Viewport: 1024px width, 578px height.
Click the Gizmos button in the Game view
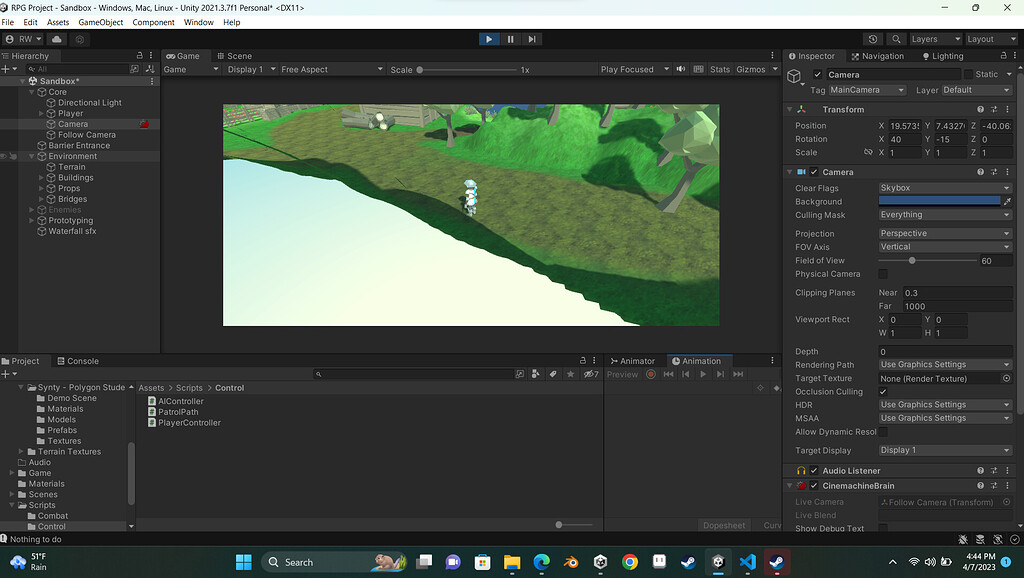[749, 69]
